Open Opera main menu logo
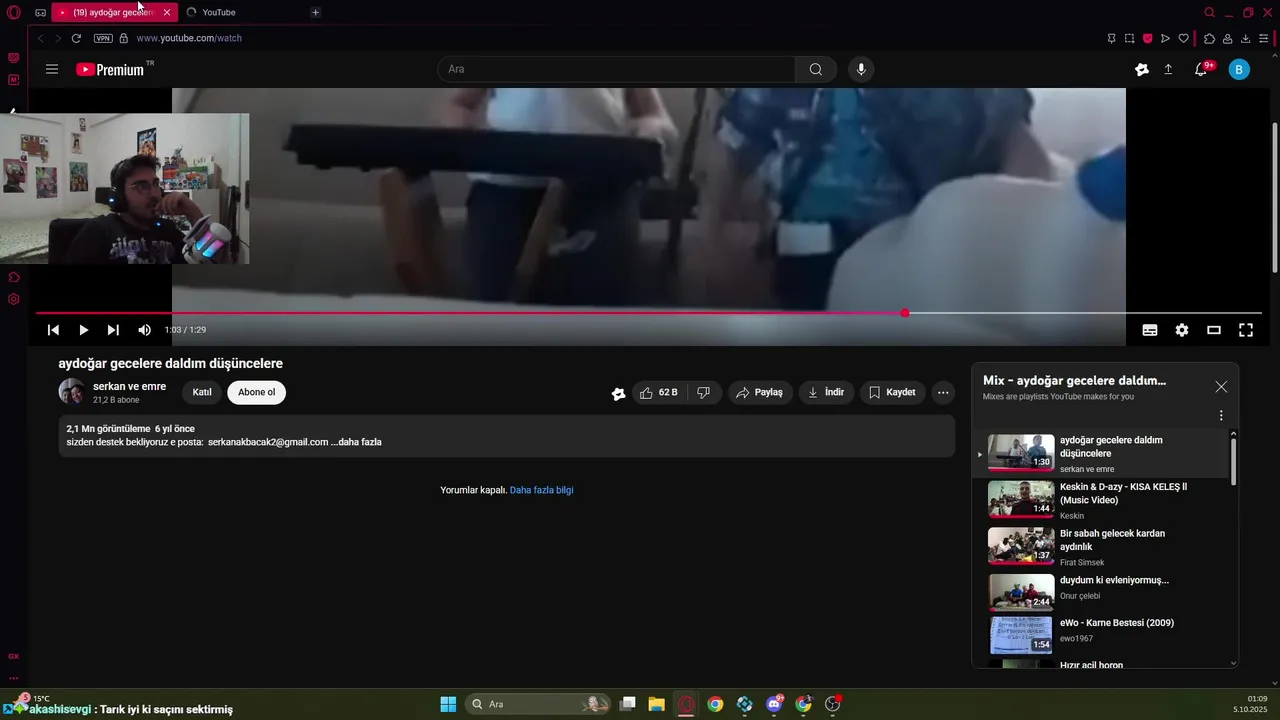 pyautogui.click(x=14, y=12)
